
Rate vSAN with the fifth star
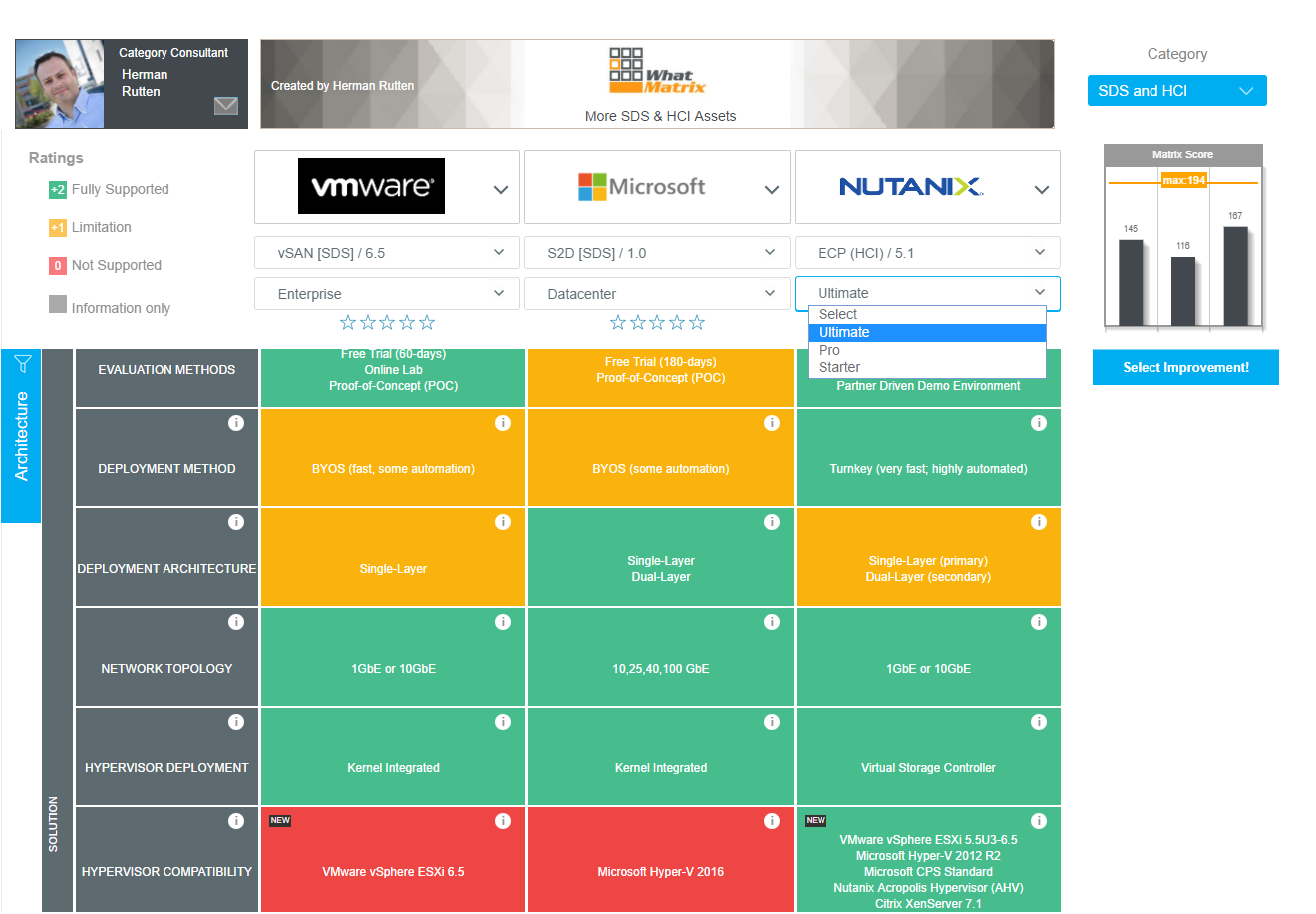(427, 322)
